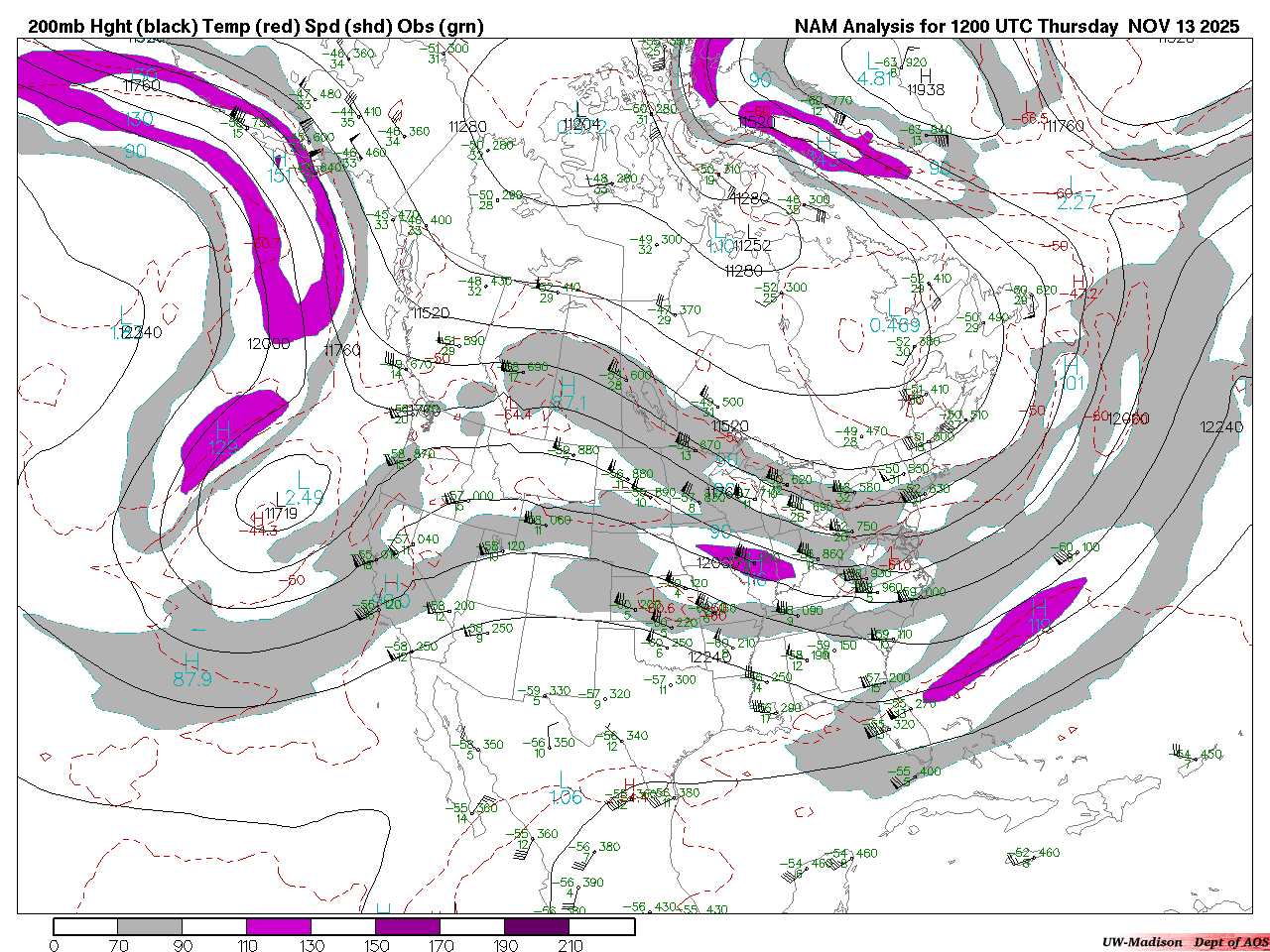Click the cyan 'L' above 1.06

click(x=564, y=779)
